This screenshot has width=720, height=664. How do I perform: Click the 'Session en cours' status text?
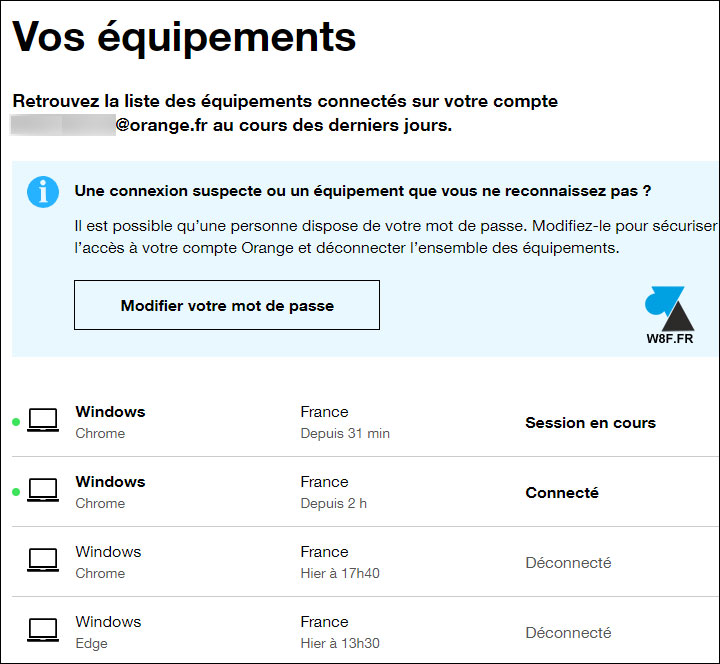591,422
